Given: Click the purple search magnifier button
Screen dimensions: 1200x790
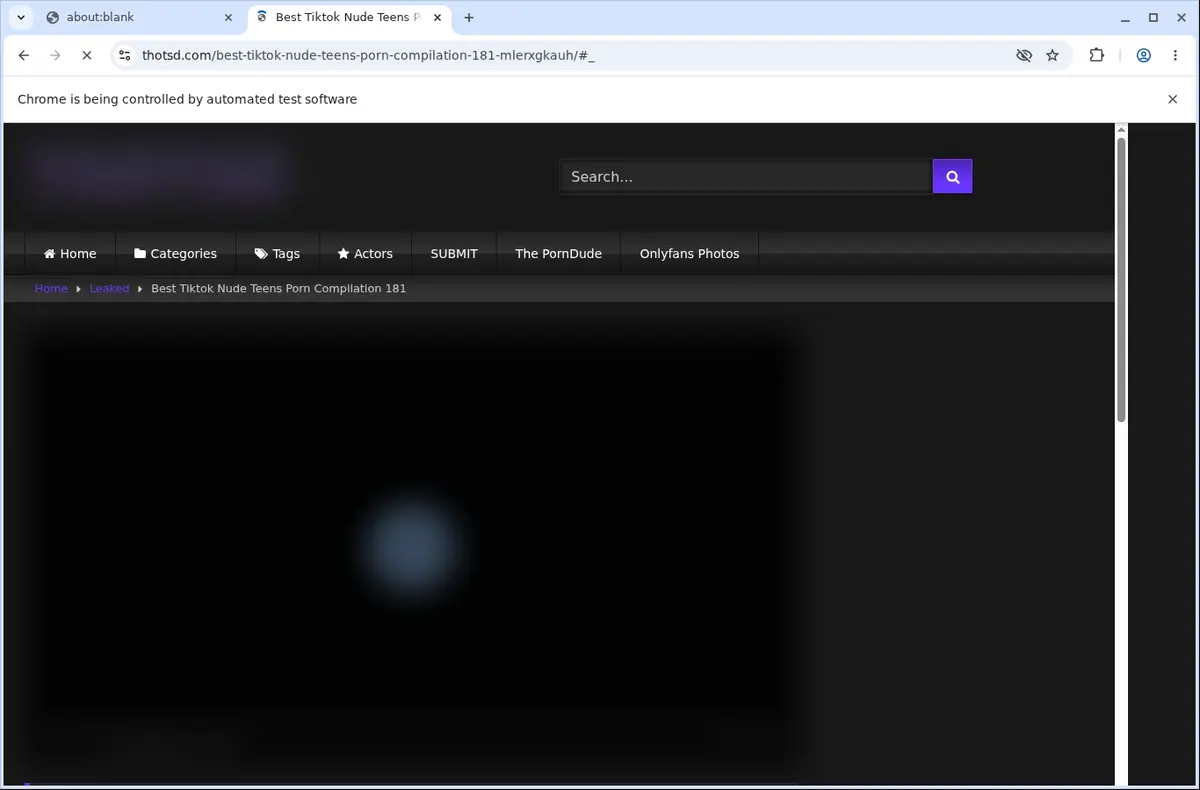Looking at the screenshot, I should coord(952,176).
